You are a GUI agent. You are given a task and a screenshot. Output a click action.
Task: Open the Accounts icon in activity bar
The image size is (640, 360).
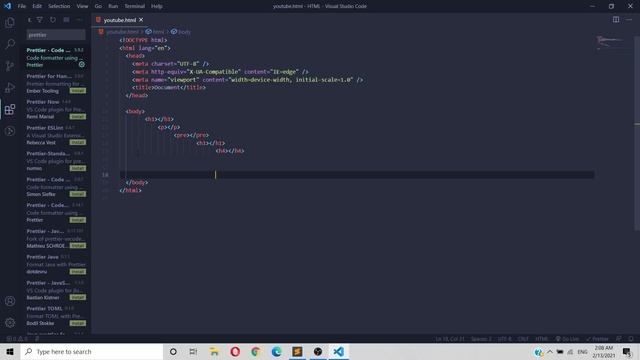pyautogui.click(x=10, y=301)
